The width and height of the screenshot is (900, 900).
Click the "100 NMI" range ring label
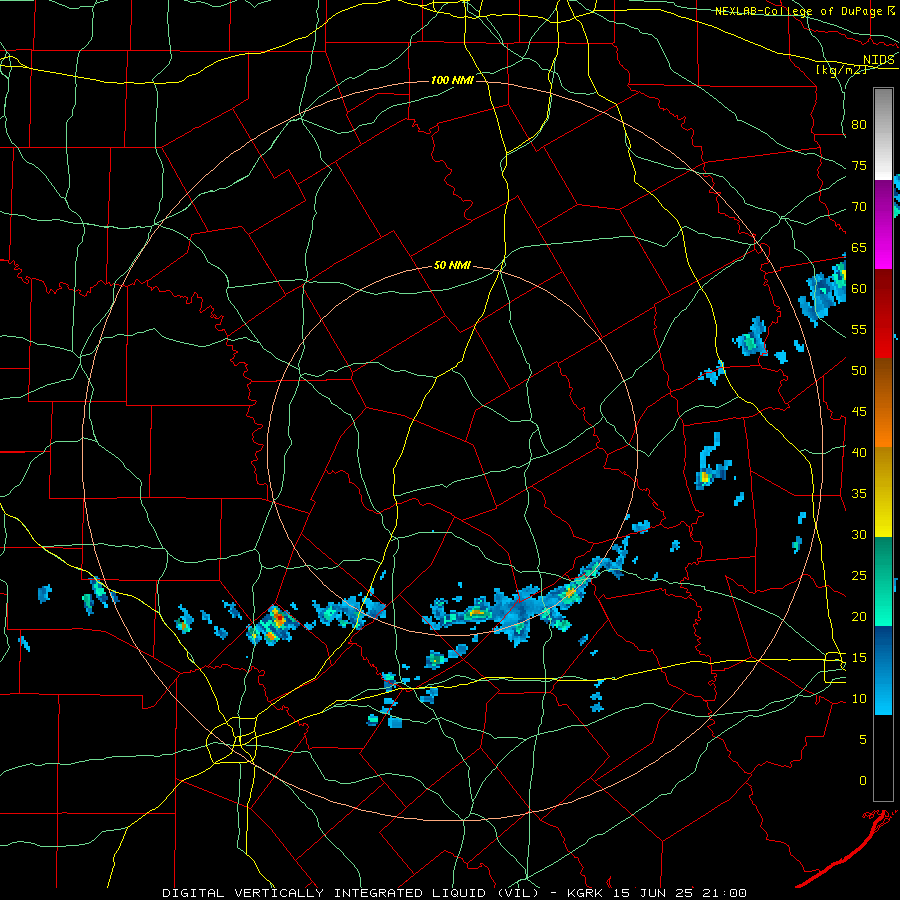coord(452,80)
